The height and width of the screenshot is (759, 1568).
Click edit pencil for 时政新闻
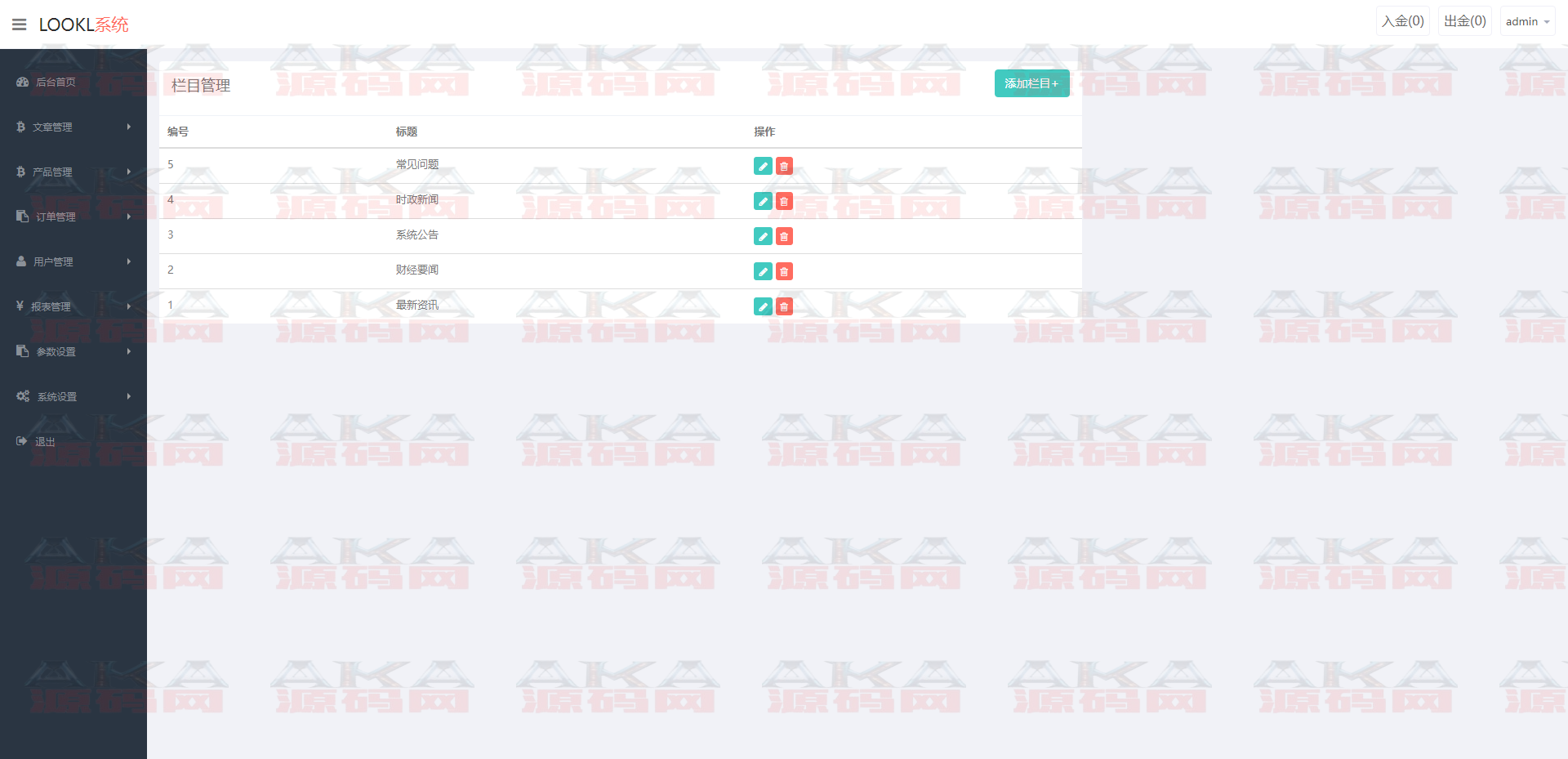coord(763,201)
